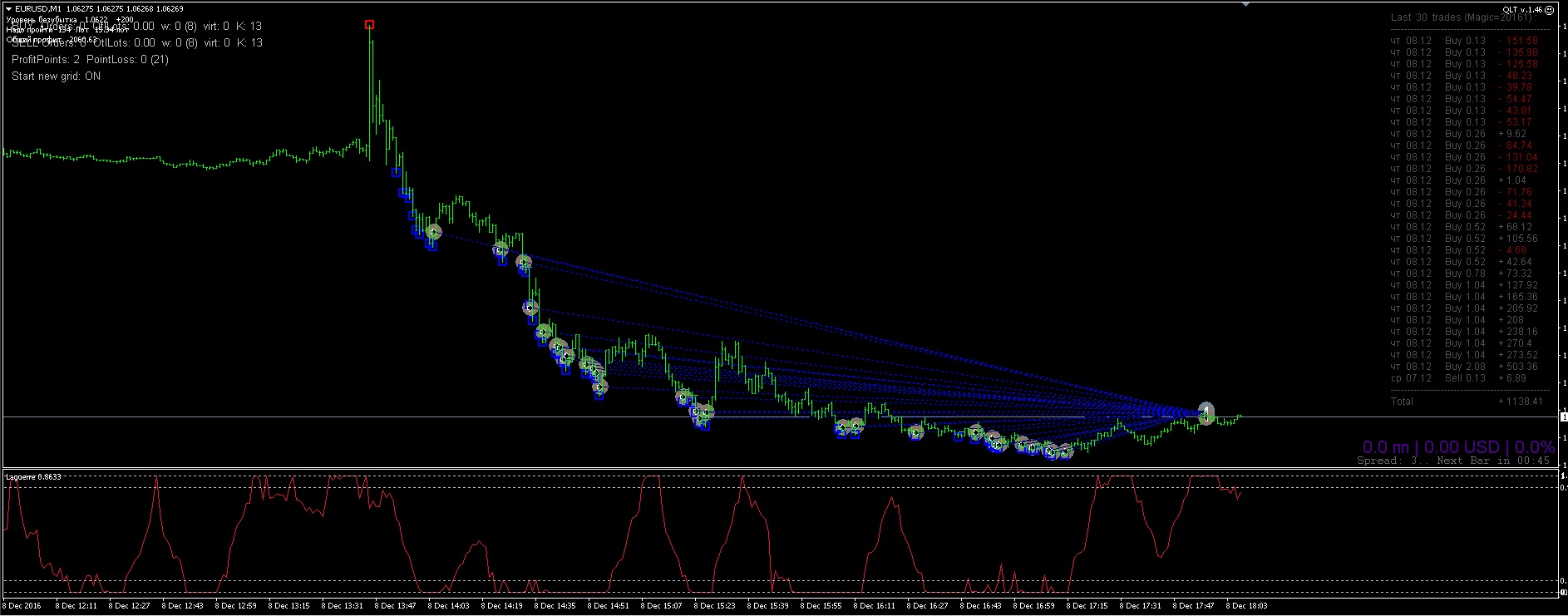Select the Buy 1.04 row with +273.52
The width and height of the screenshot is (1568, 616).
(x=1464, y=355)
